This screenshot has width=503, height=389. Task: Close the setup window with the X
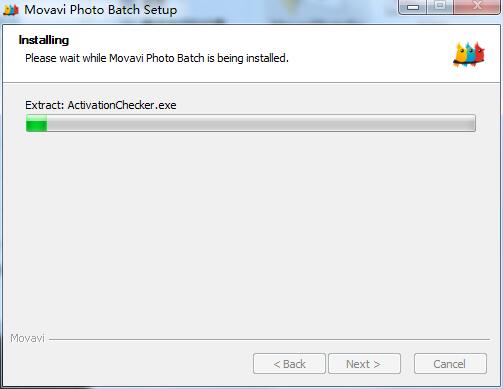coord(477,6)
